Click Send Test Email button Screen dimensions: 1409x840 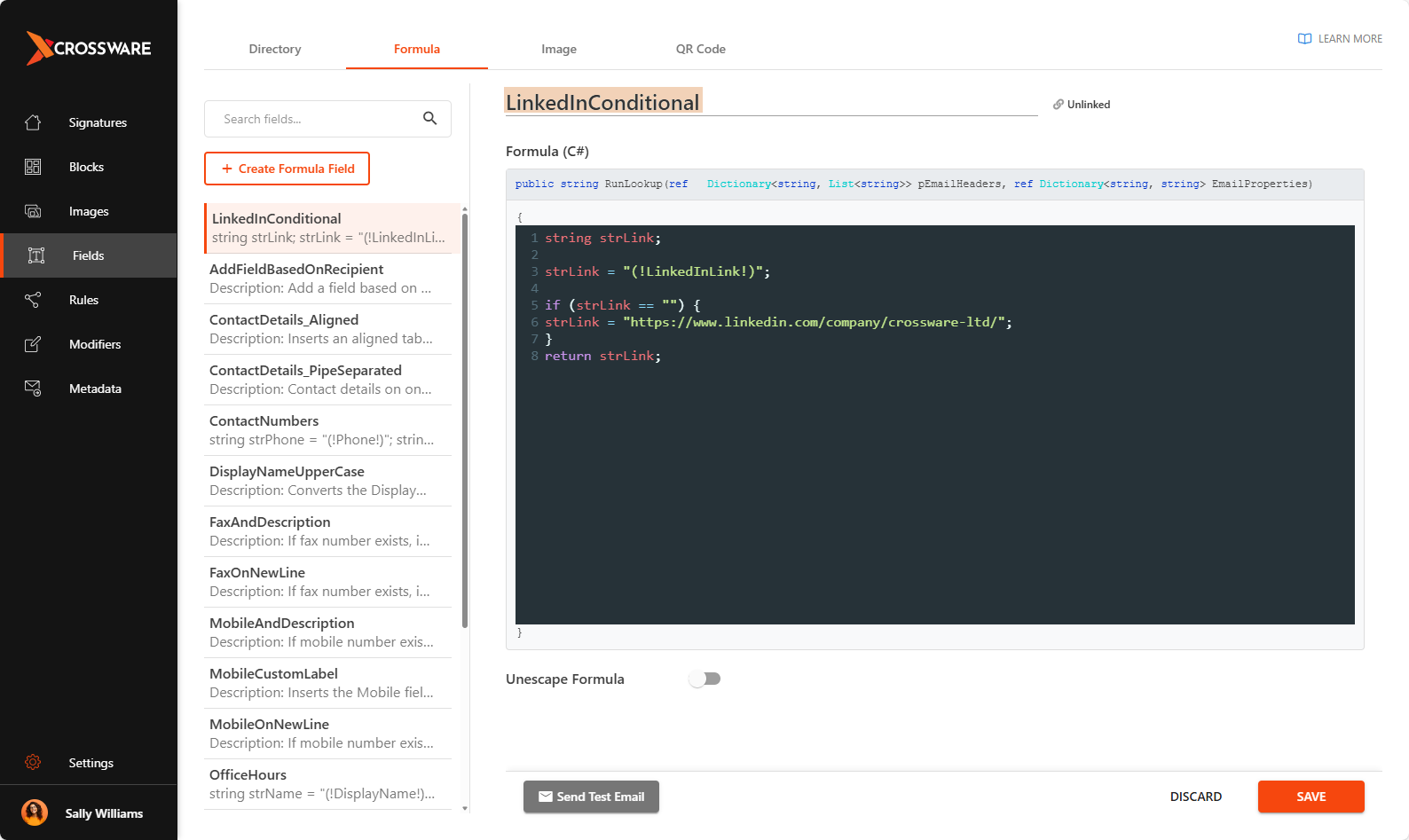pos(591,797)
